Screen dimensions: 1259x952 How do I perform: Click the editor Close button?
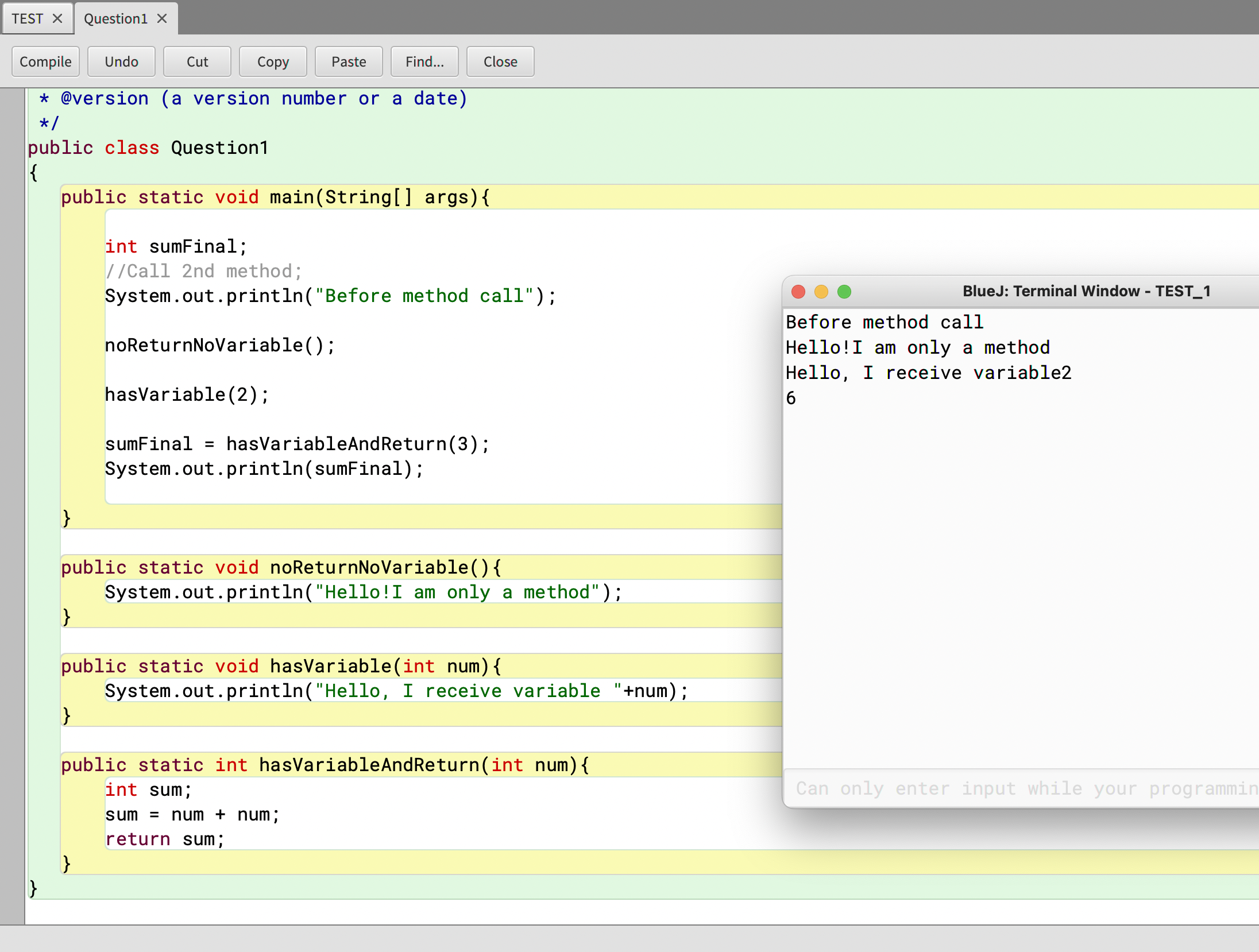(500, 61)
